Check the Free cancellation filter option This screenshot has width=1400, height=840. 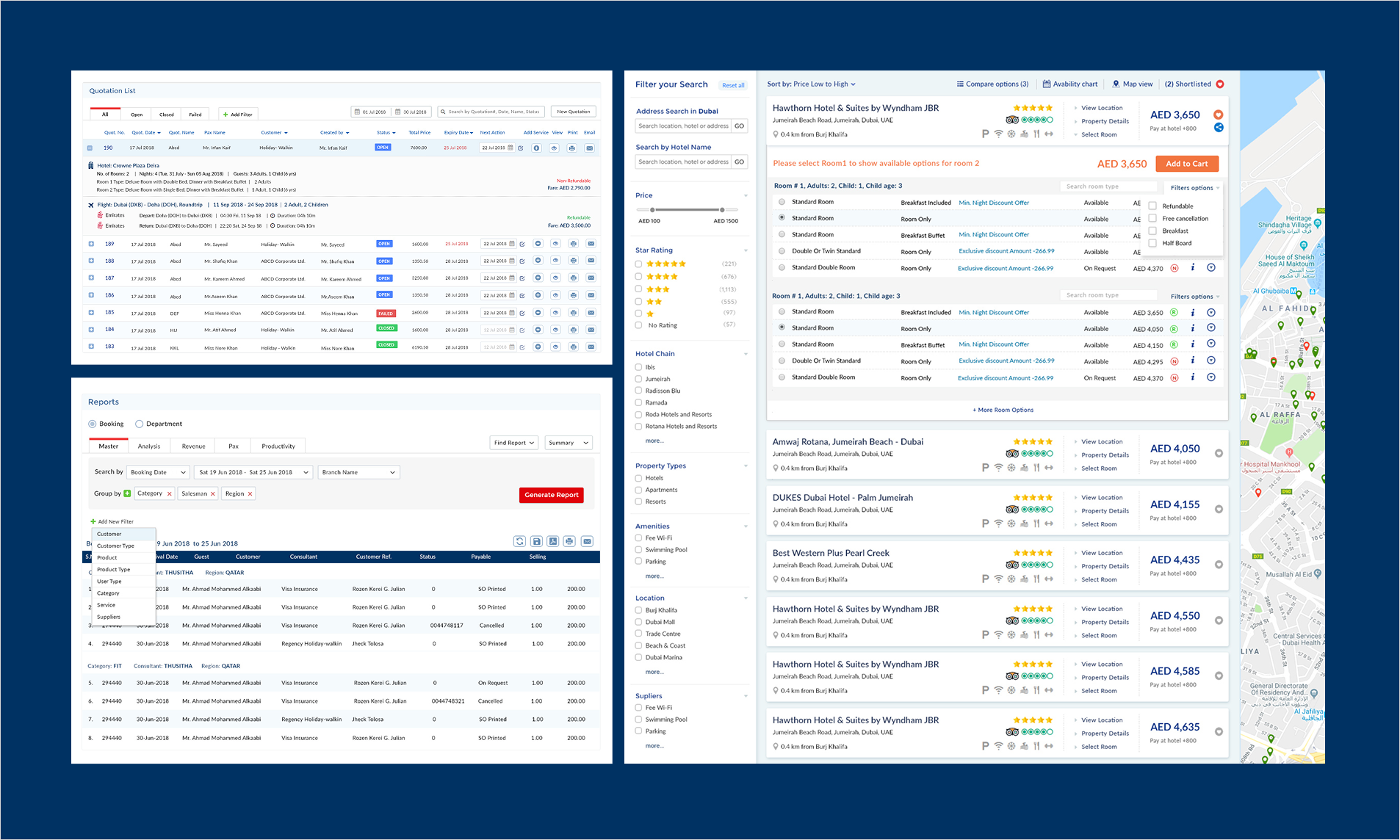(1152, 219)
